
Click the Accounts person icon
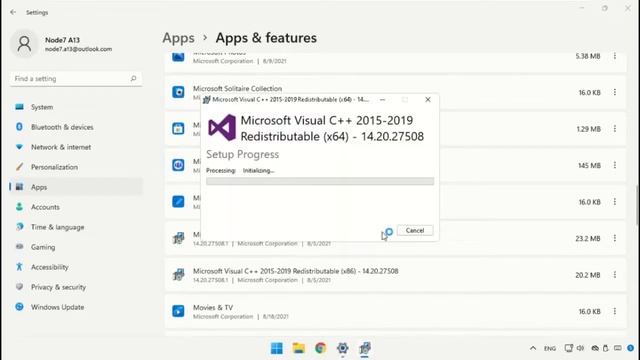[19, 207]
